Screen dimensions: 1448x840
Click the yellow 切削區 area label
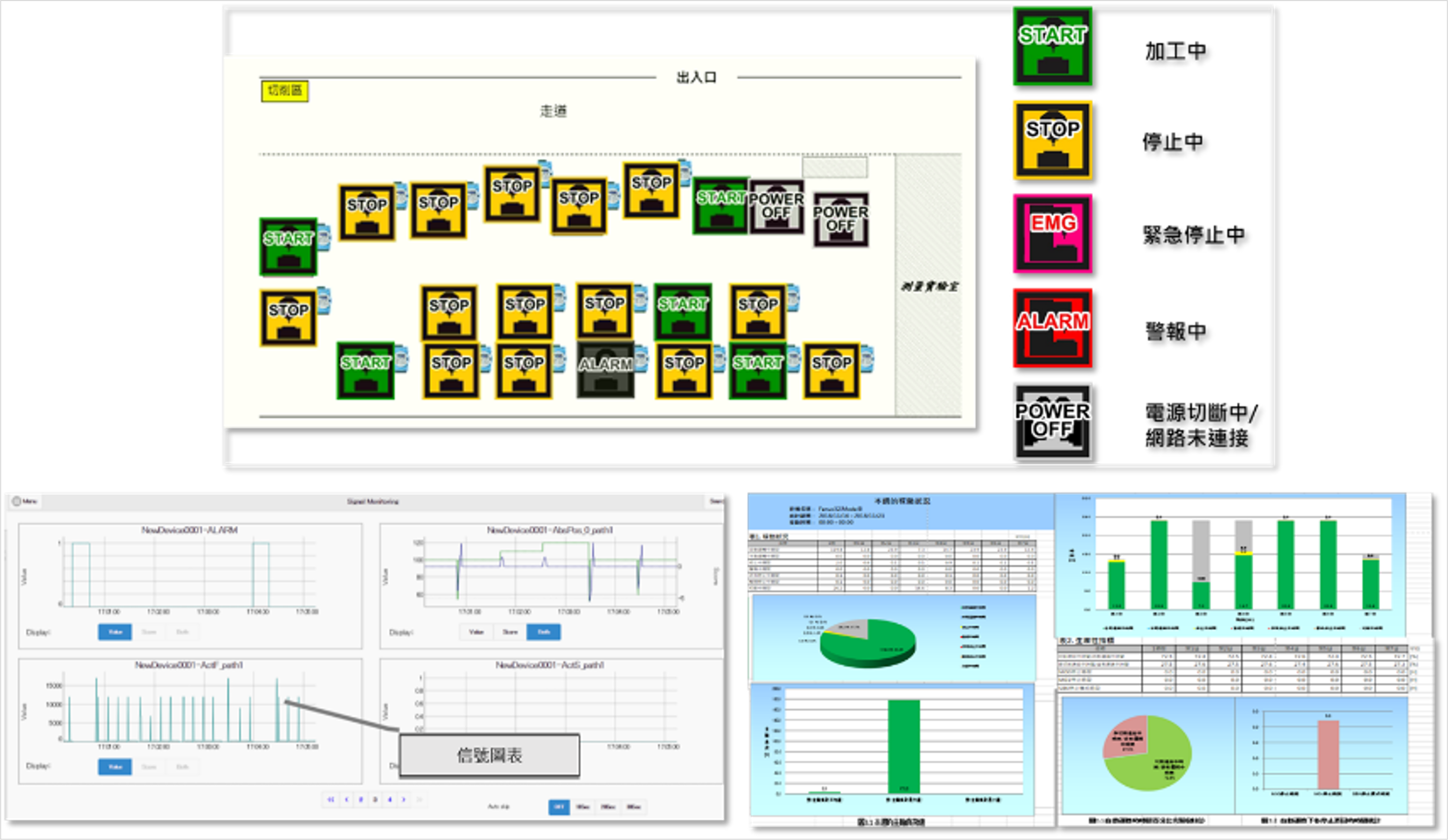coord(285,91)
